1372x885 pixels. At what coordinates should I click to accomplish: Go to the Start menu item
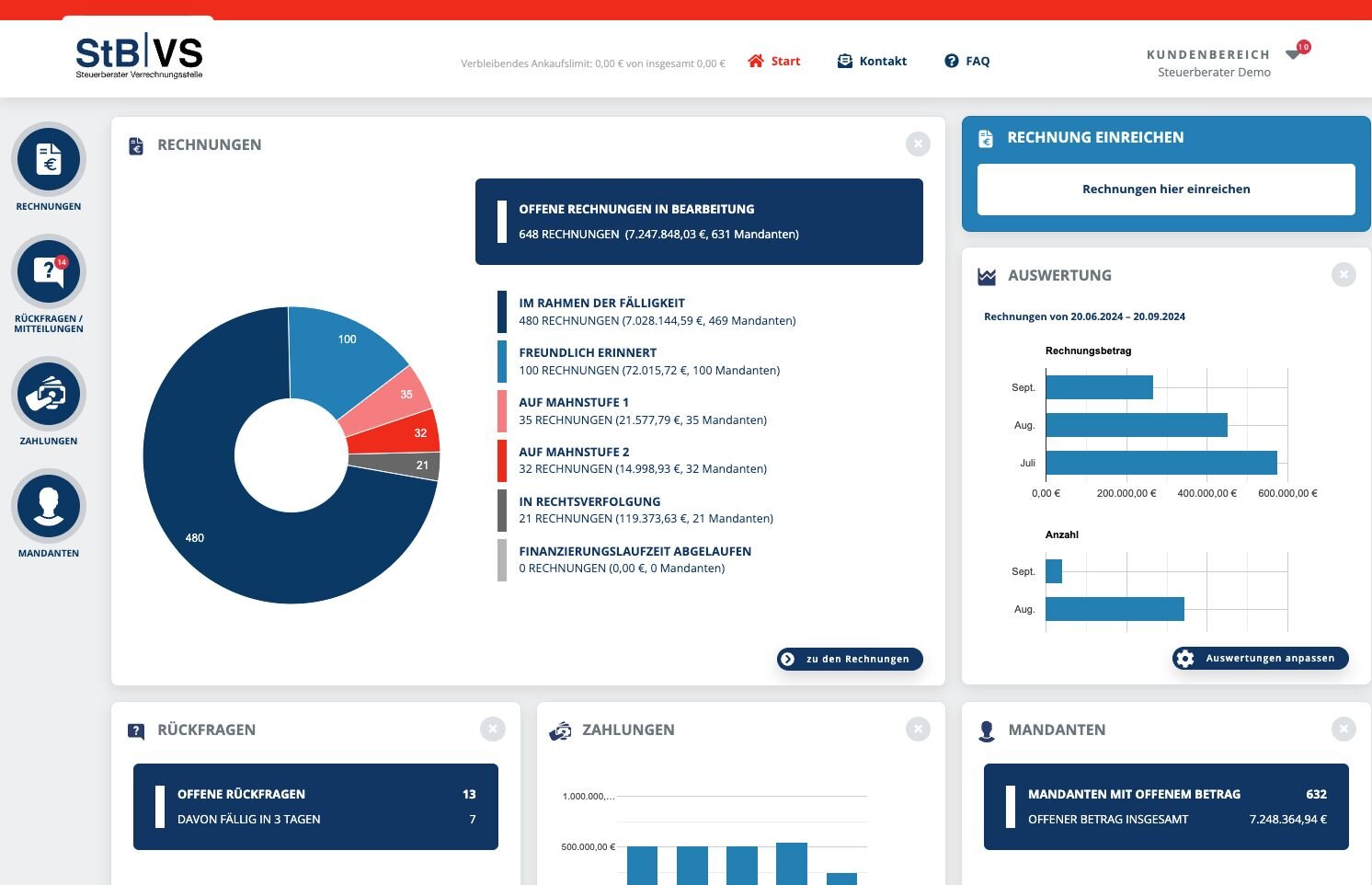pyautogui.click(x=774, y=62)
